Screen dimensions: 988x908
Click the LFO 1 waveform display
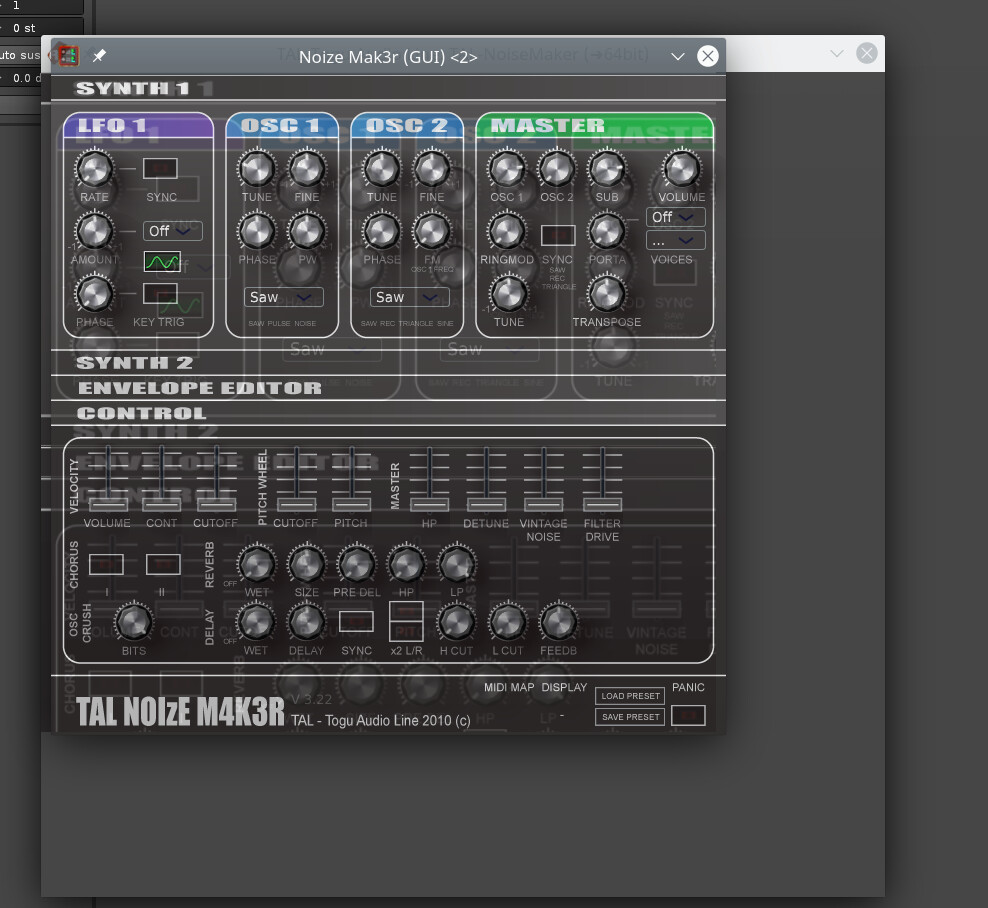[x=162, y=261]
